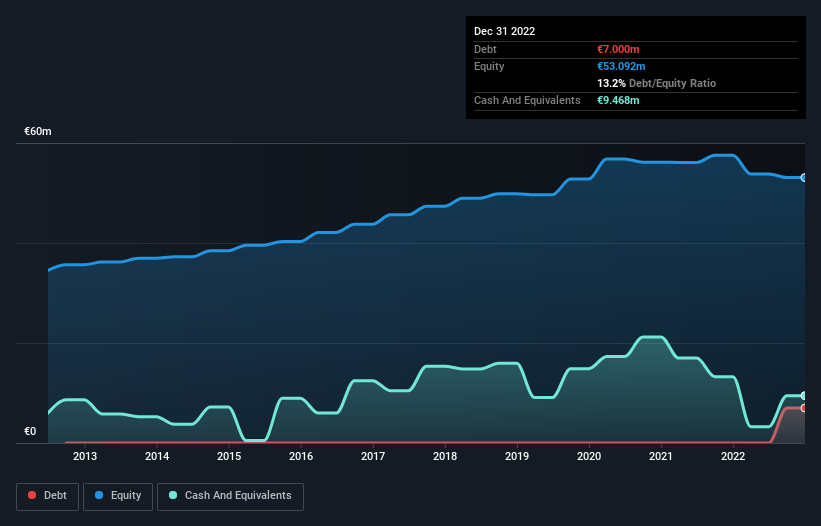Click the 2017 x-axis label
This screenshot has width=821, height=526.
[373, 456]
